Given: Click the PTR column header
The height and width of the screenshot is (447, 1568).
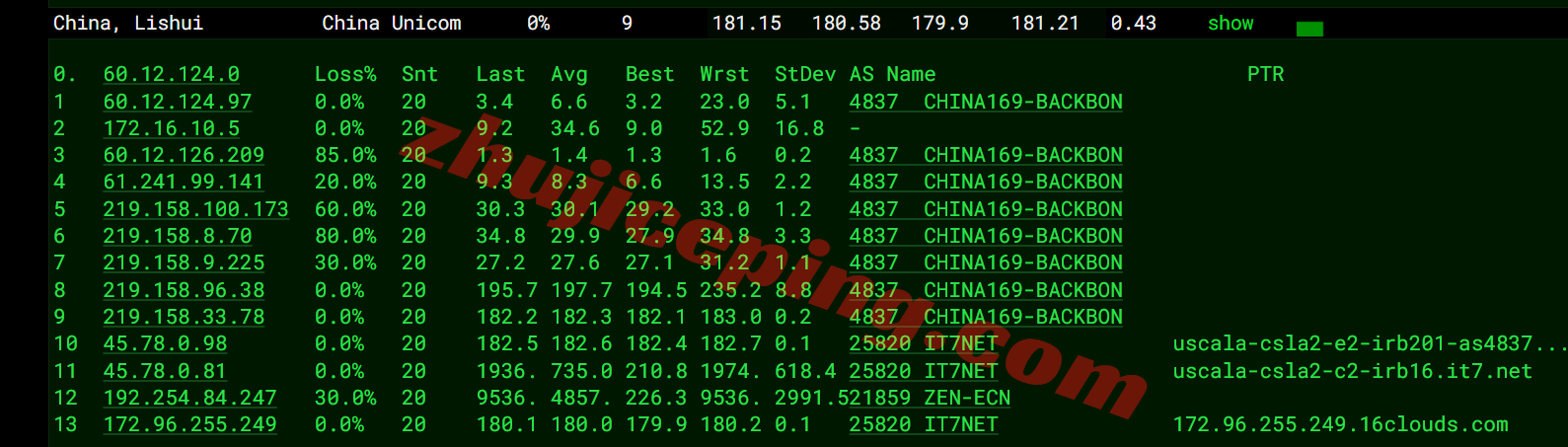Looking at the screenshot, I should 1265,74.
